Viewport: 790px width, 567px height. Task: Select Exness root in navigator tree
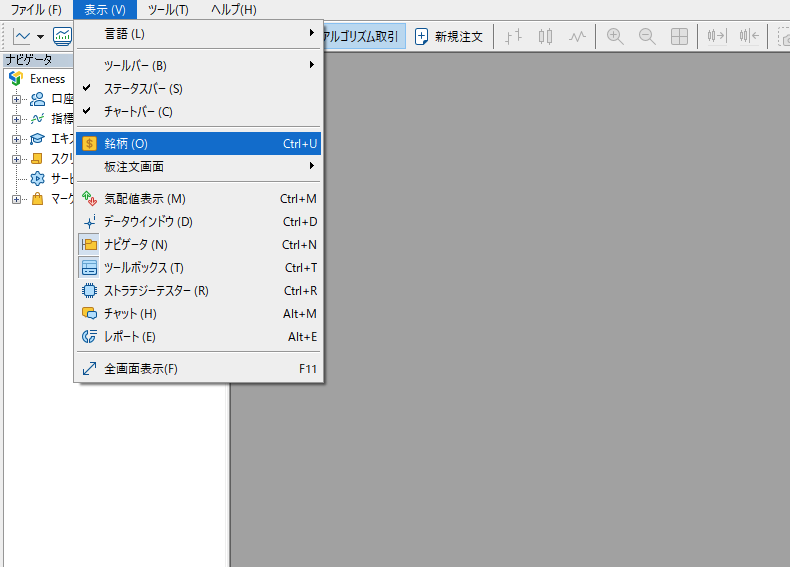point(47,78)
